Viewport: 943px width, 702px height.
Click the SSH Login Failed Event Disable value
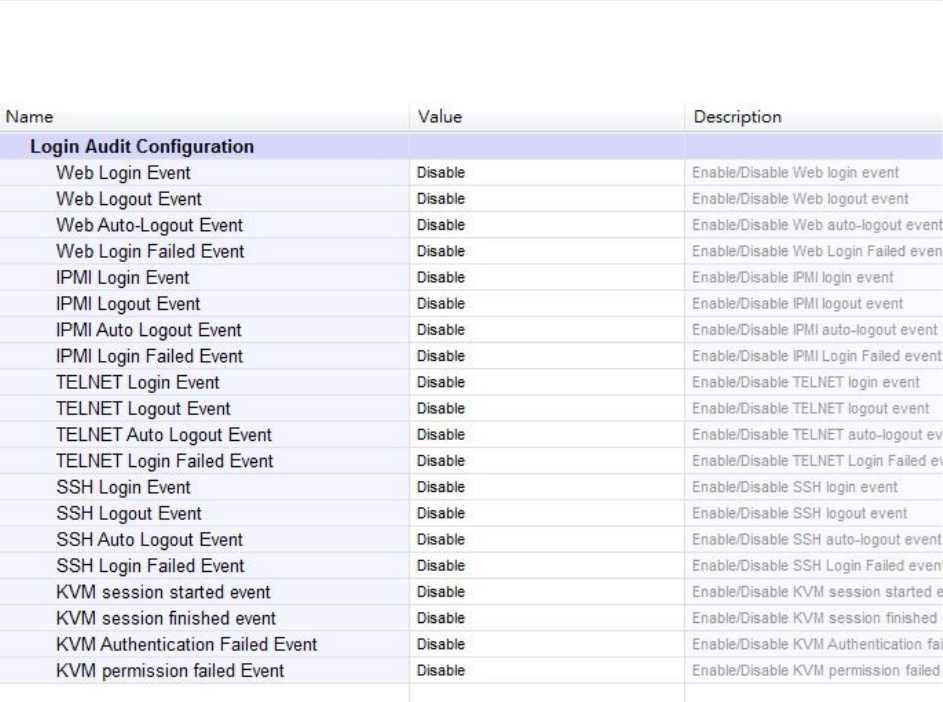pos(441,566)
